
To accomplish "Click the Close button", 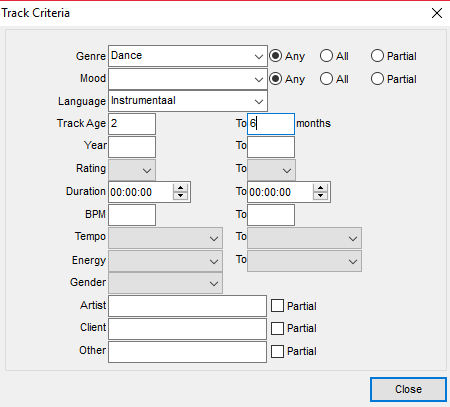I will click(408, 389).
